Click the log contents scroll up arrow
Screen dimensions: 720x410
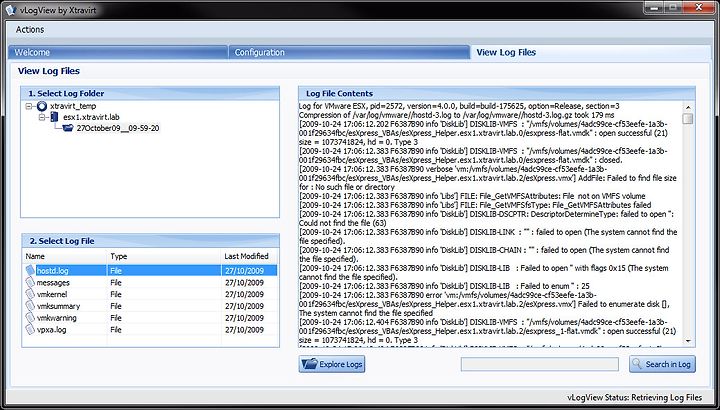click(688, 106)
